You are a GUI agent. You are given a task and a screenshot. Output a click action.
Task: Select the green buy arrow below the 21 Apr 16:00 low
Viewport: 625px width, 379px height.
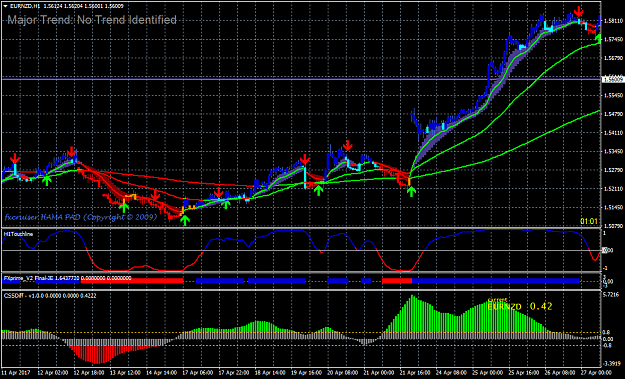[411, 191]
